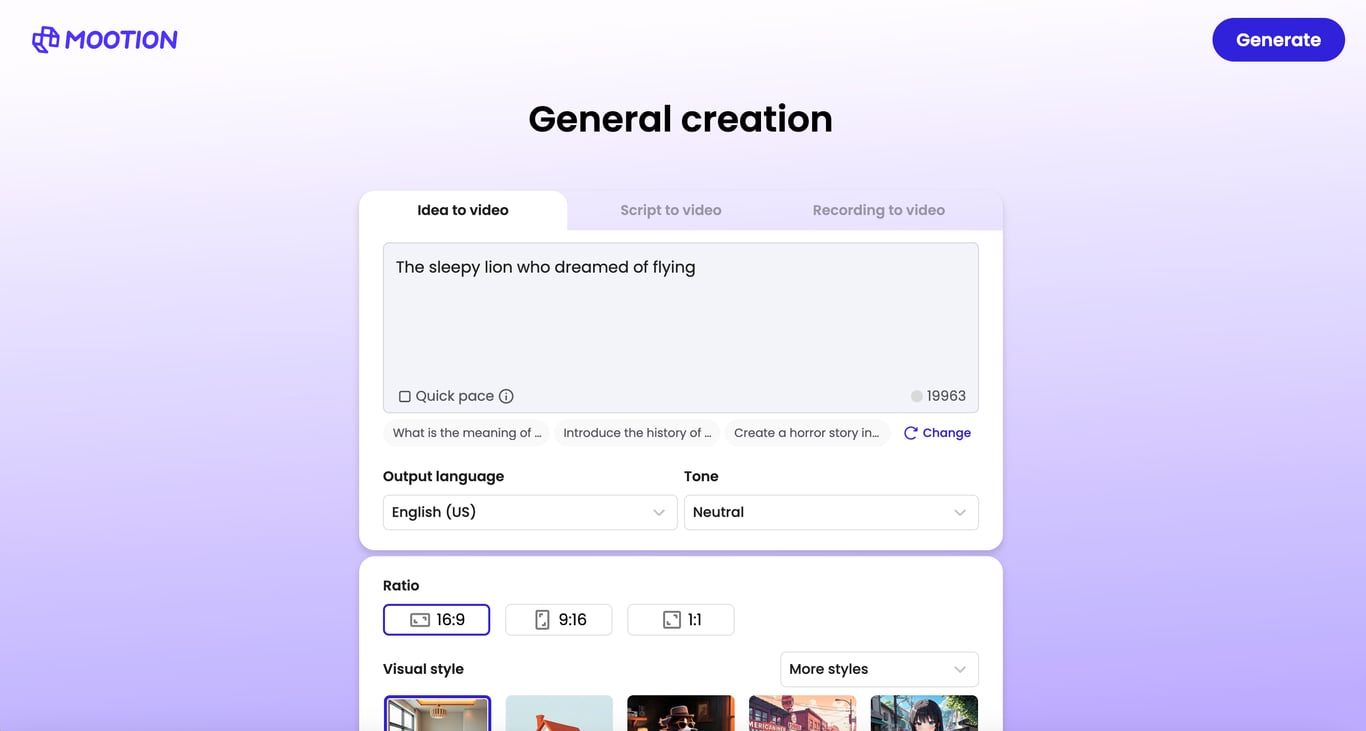This screenshot has height=731, width=1366.
Task: Click the square icon on the 1:1 ratio
Action: pyautogui.click(x=672, y=620)
